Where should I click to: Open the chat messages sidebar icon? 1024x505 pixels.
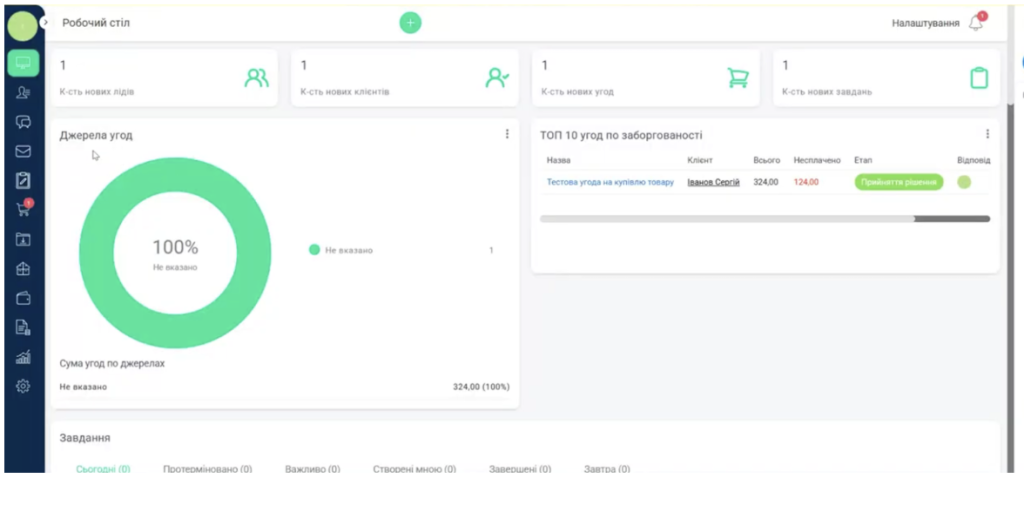(x=23, y=122)
